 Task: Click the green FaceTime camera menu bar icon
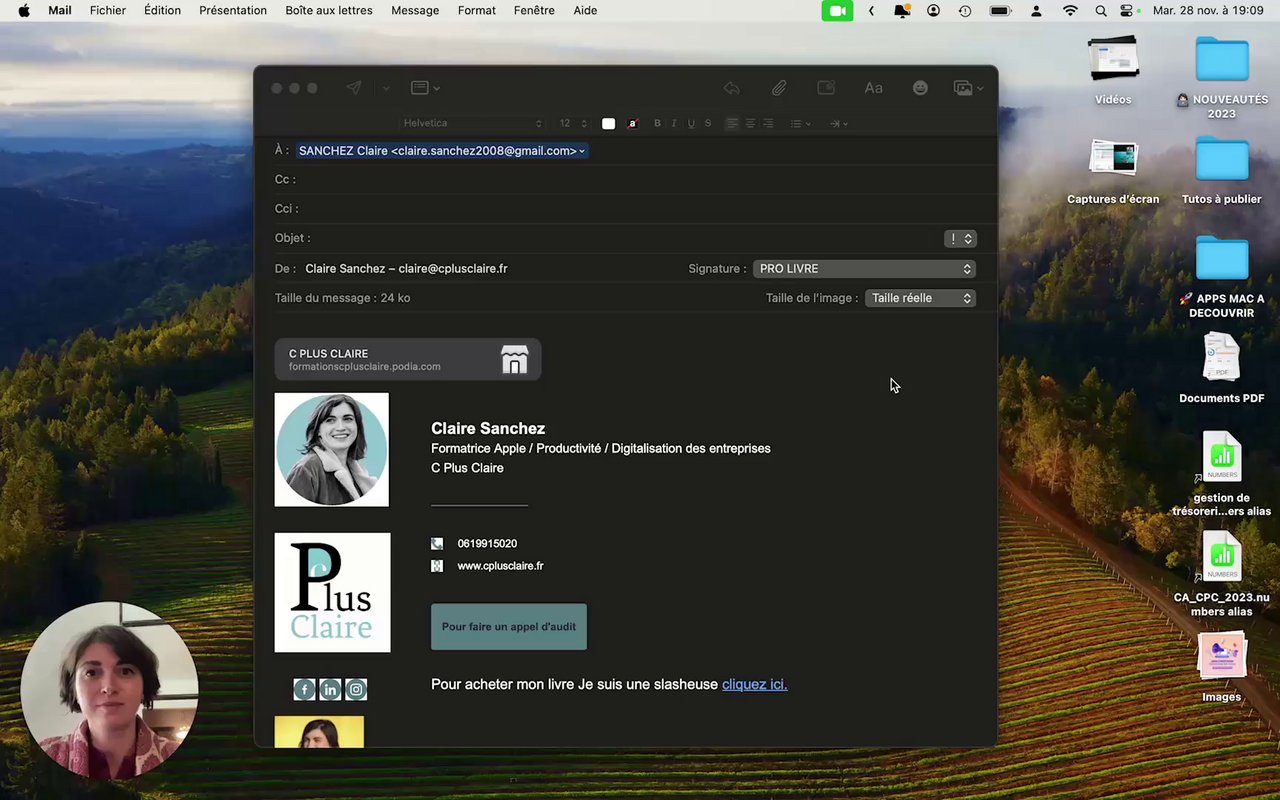(838, 11)
